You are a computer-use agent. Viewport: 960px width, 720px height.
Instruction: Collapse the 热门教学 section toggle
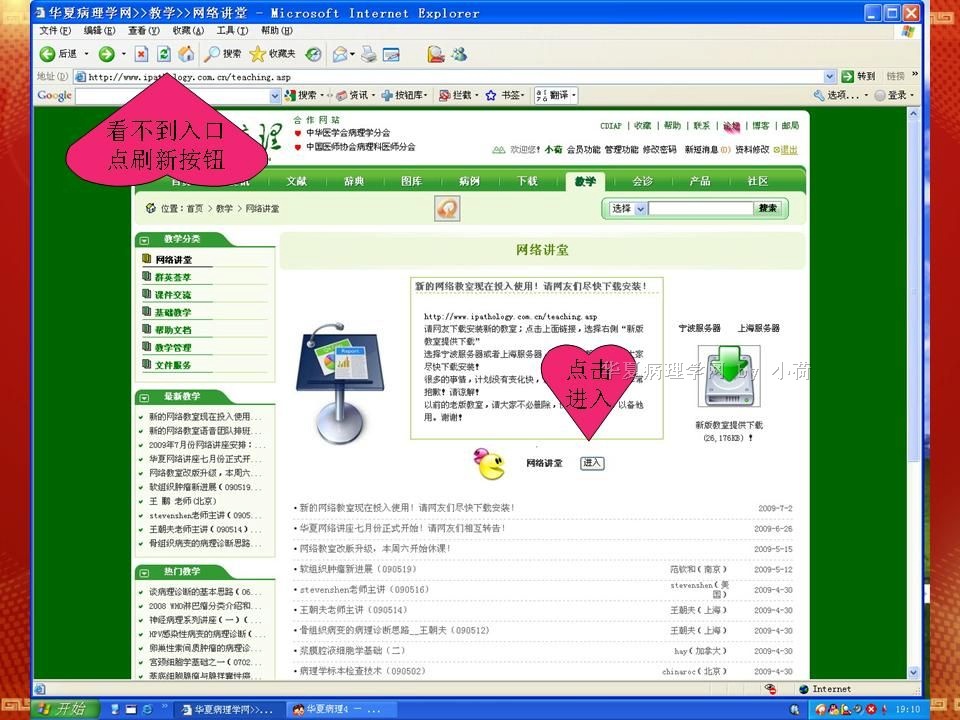[x=144, y=573]
